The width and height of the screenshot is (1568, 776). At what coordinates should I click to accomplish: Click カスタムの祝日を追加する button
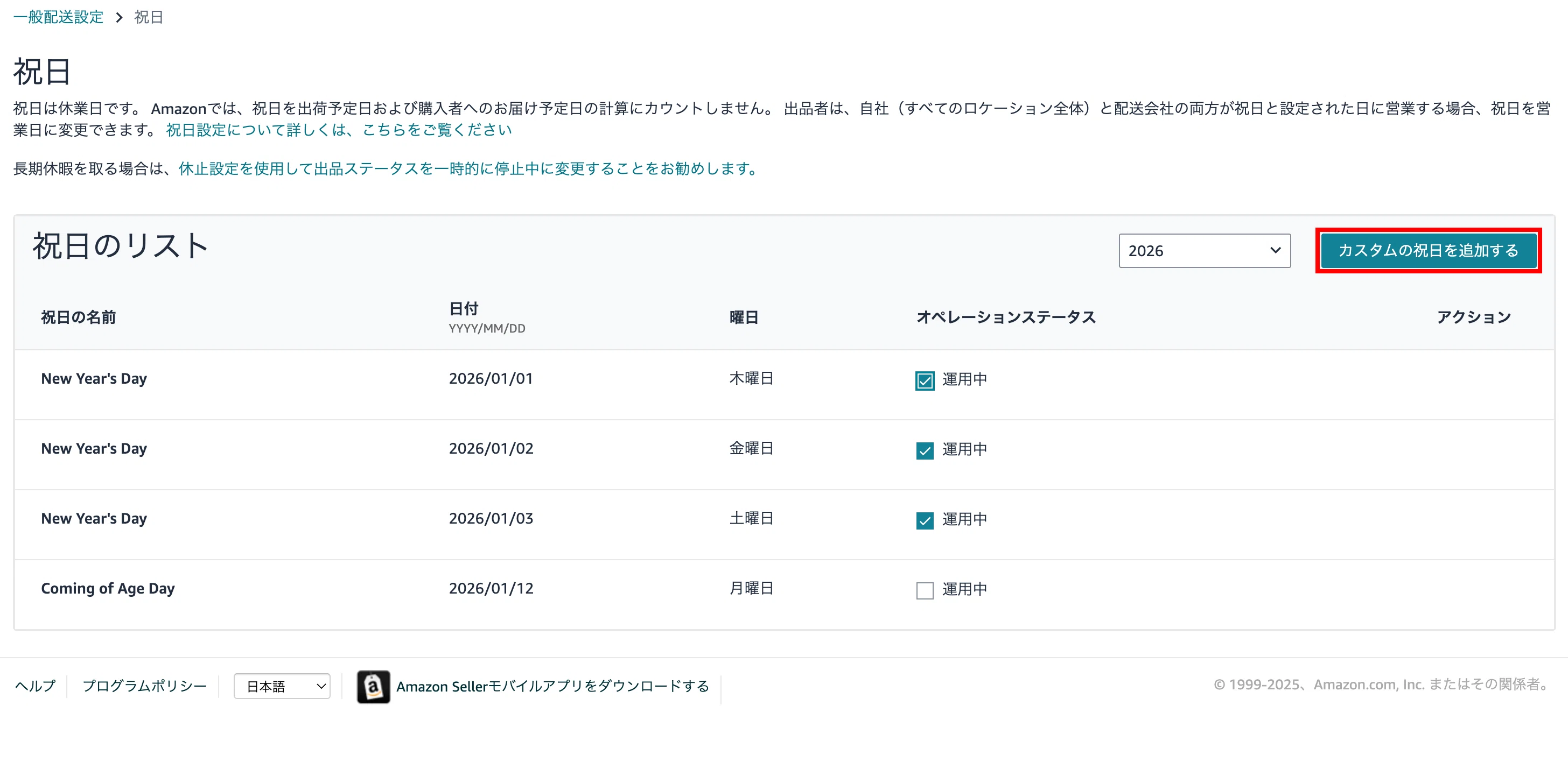1428,251
